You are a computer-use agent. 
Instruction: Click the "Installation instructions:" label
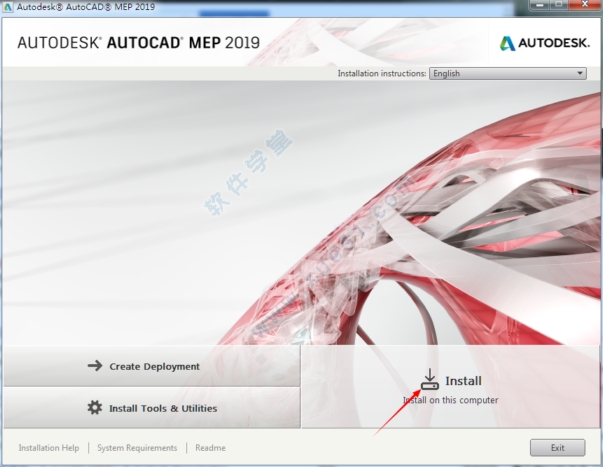tap(381, 73)
